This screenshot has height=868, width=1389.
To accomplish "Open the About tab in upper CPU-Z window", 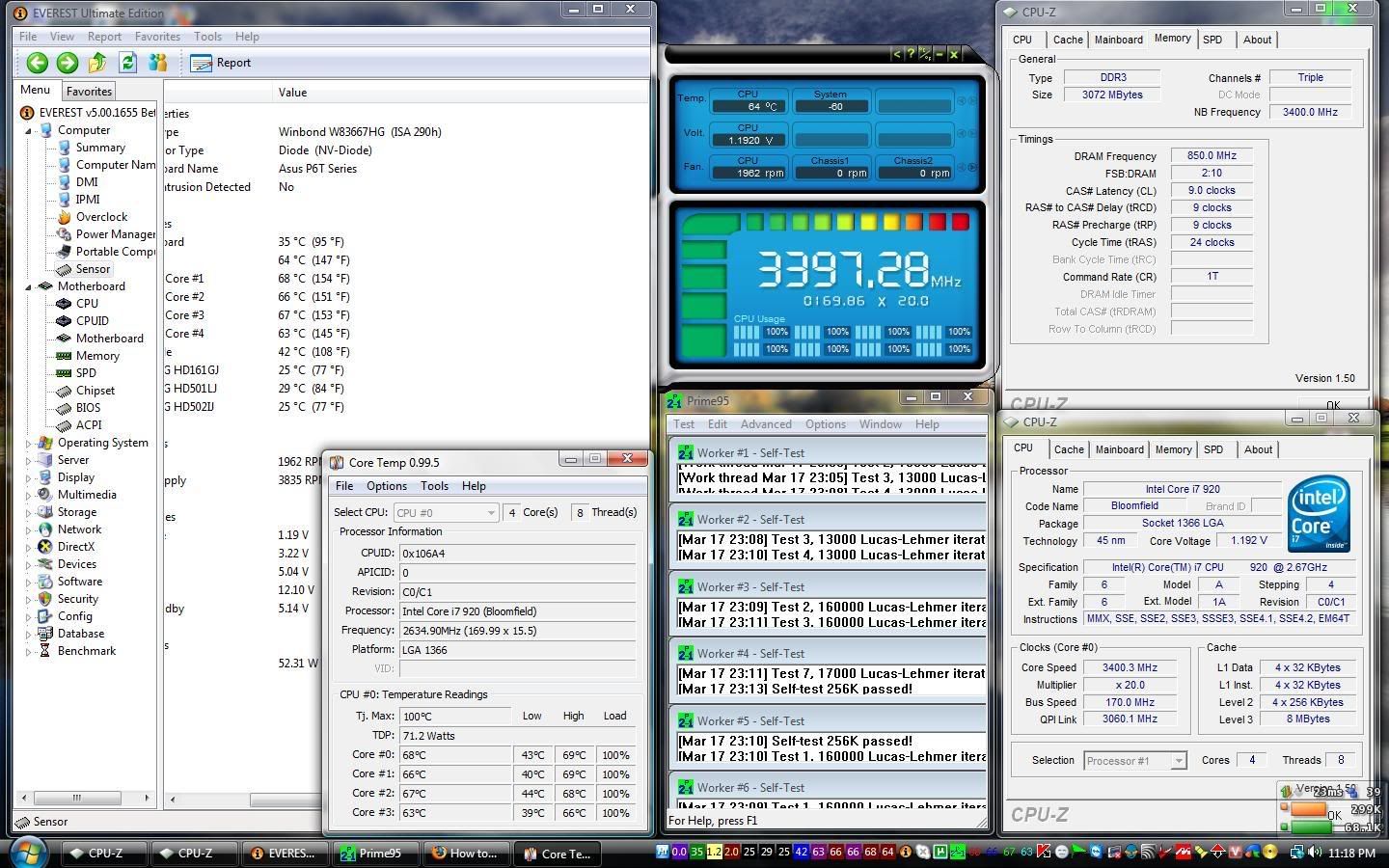I will click(x=1257, y=40).
